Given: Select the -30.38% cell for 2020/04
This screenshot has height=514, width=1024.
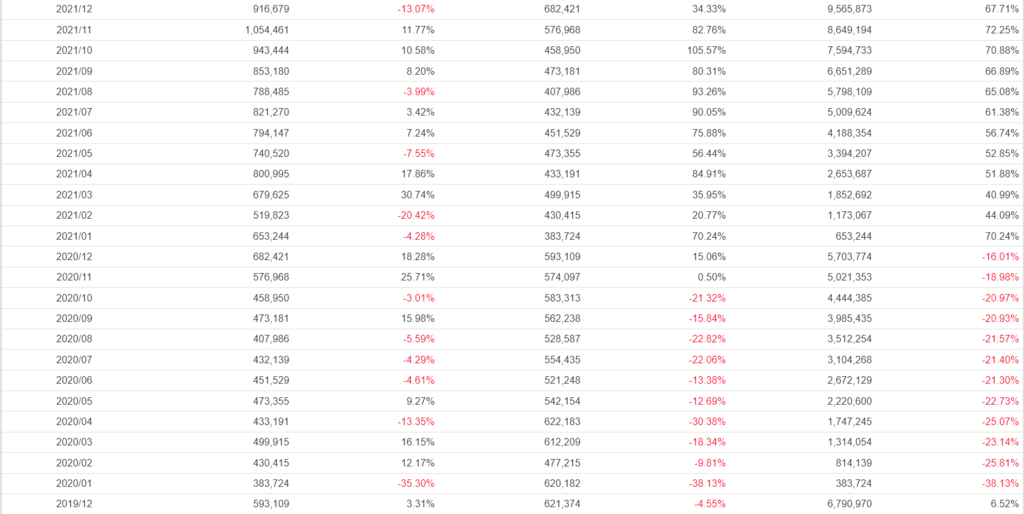Looking at the screenshot, I should coord(707,421).
